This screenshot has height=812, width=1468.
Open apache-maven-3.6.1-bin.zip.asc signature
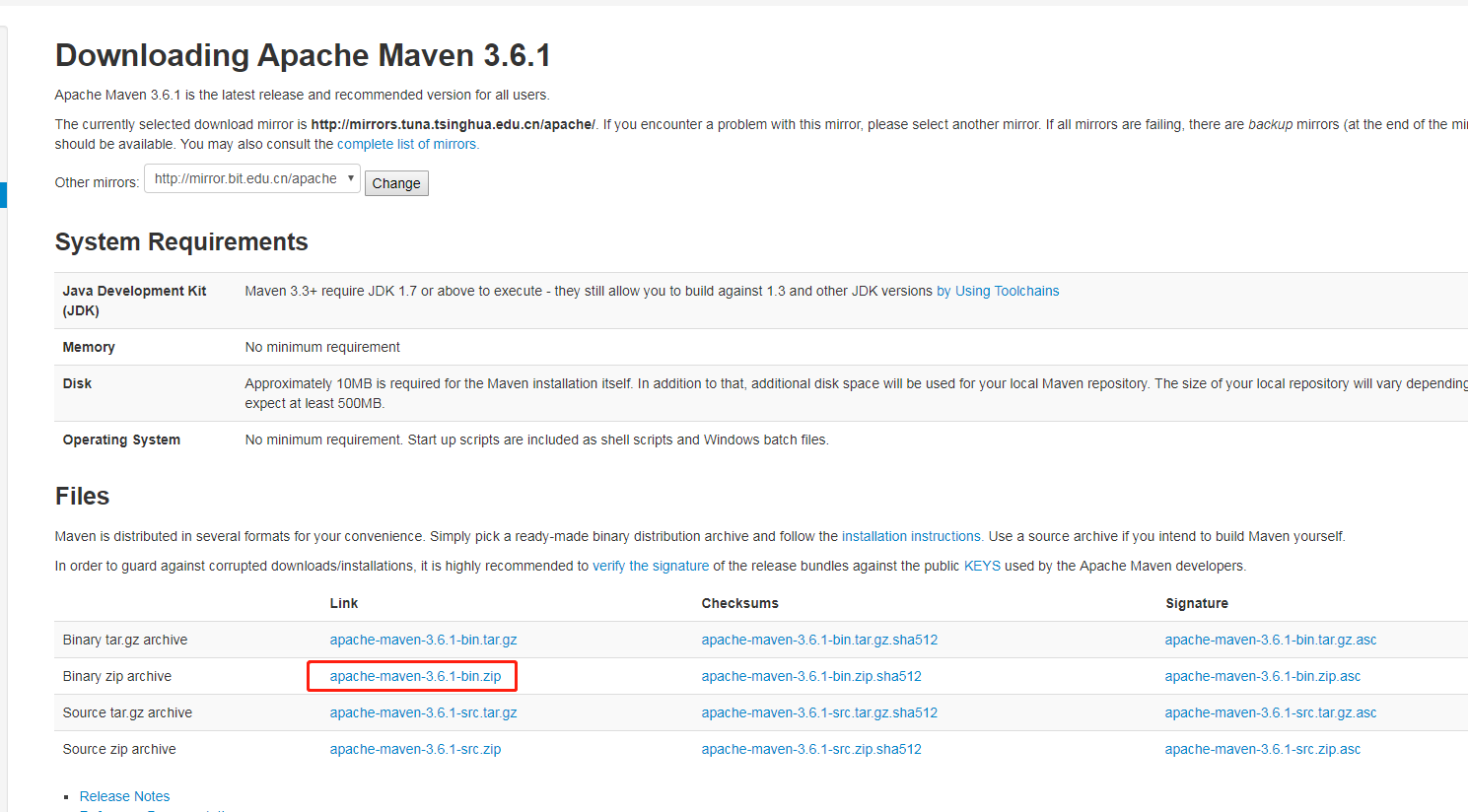[1263, 676]
